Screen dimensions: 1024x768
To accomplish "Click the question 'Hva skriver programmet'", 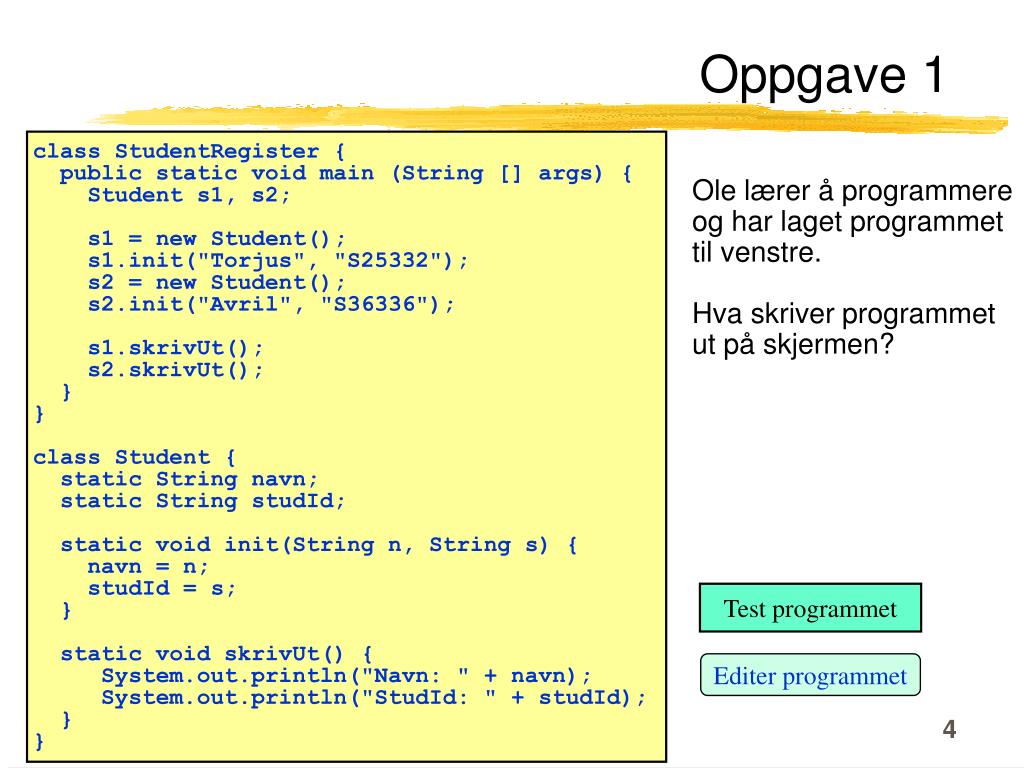I will 843,314.
